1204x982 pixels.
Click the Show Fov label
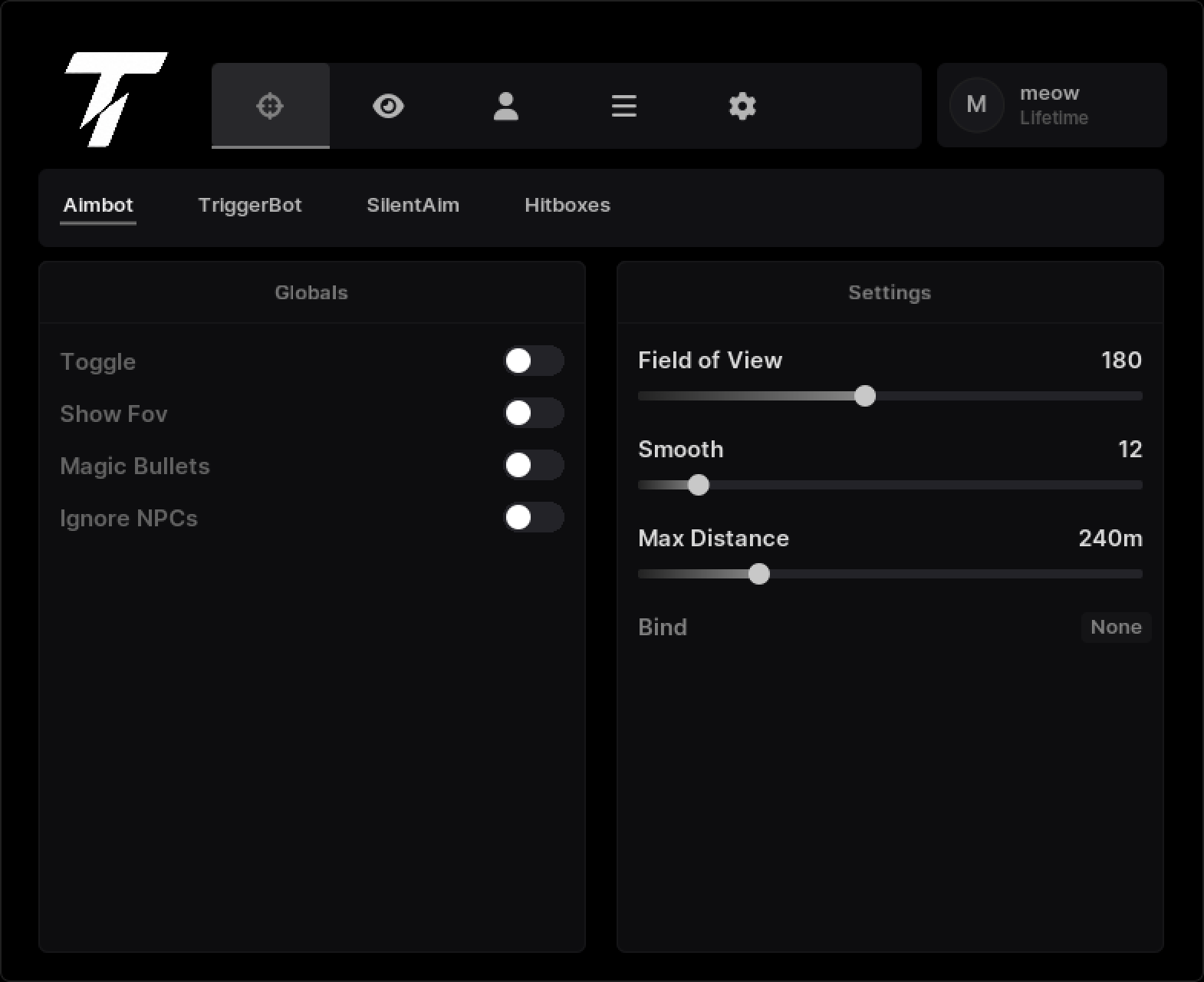tap(113, 414)
